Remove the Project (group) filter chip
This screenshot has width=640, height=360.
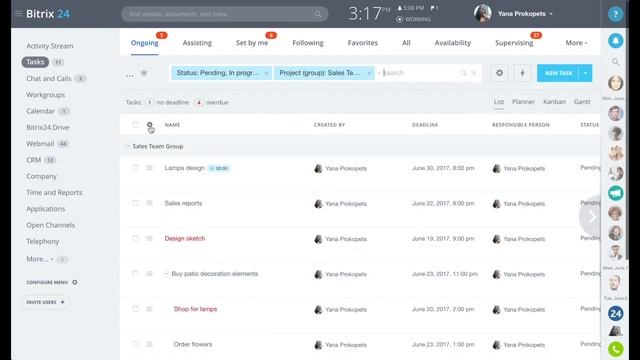click(x=369, y=73)
